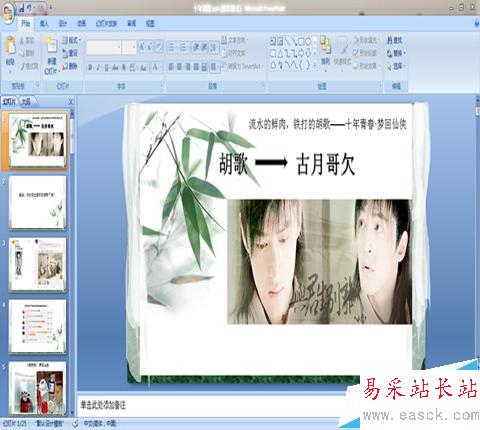Increase font size with the large A
Screen dimensions: 480x430
[142, 47]
